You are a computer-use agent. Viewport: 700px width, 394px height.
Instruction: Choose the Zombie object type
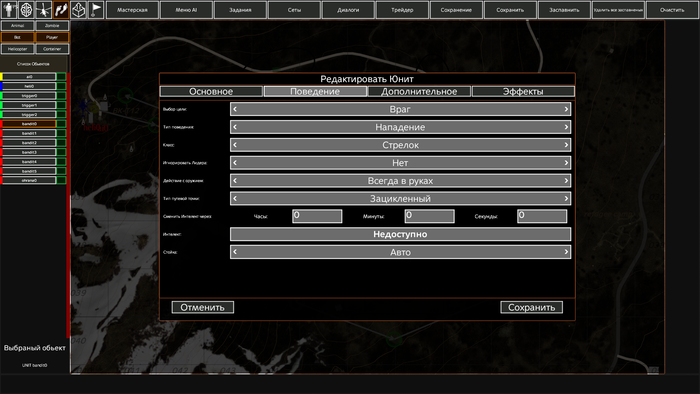tap(52, 26)
